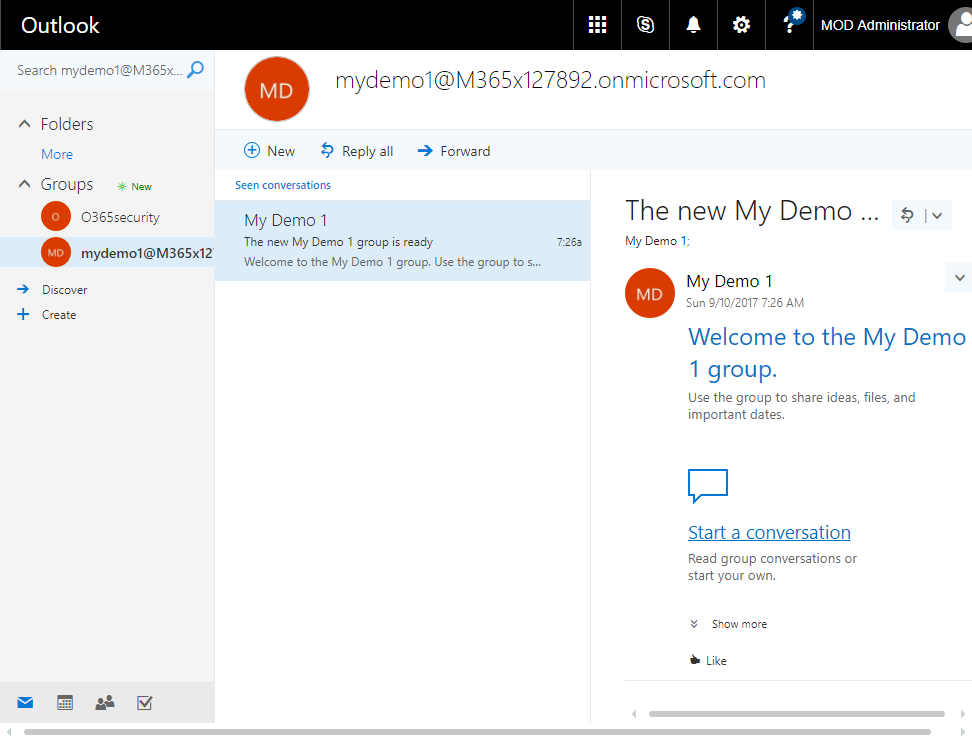
Task: Open the notifications bell
Action: pyautogui.click(x=693, y=25)
